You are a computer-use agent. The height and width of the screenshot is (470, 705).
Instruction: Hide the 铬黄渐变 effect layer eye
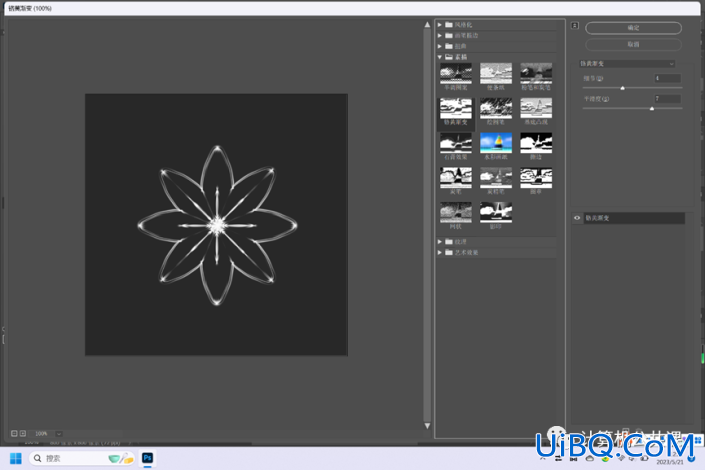click(577, 218)
